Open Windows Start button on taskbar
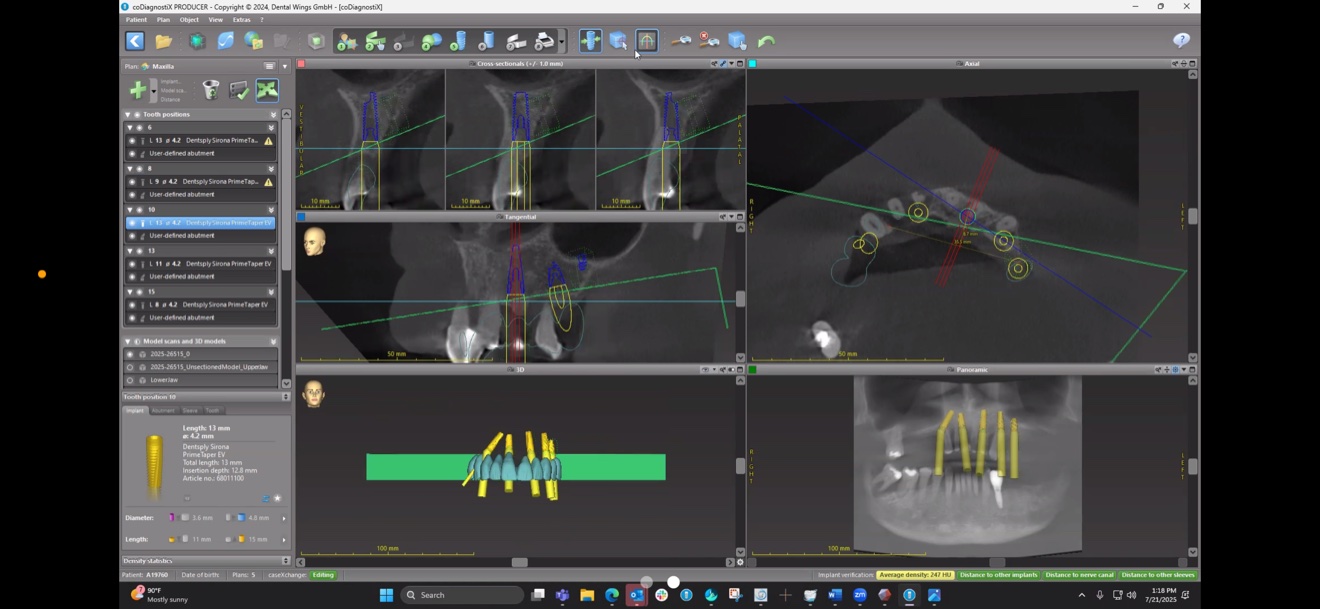The width and height of the screenshot is (1320, 610). coord(386,595)
